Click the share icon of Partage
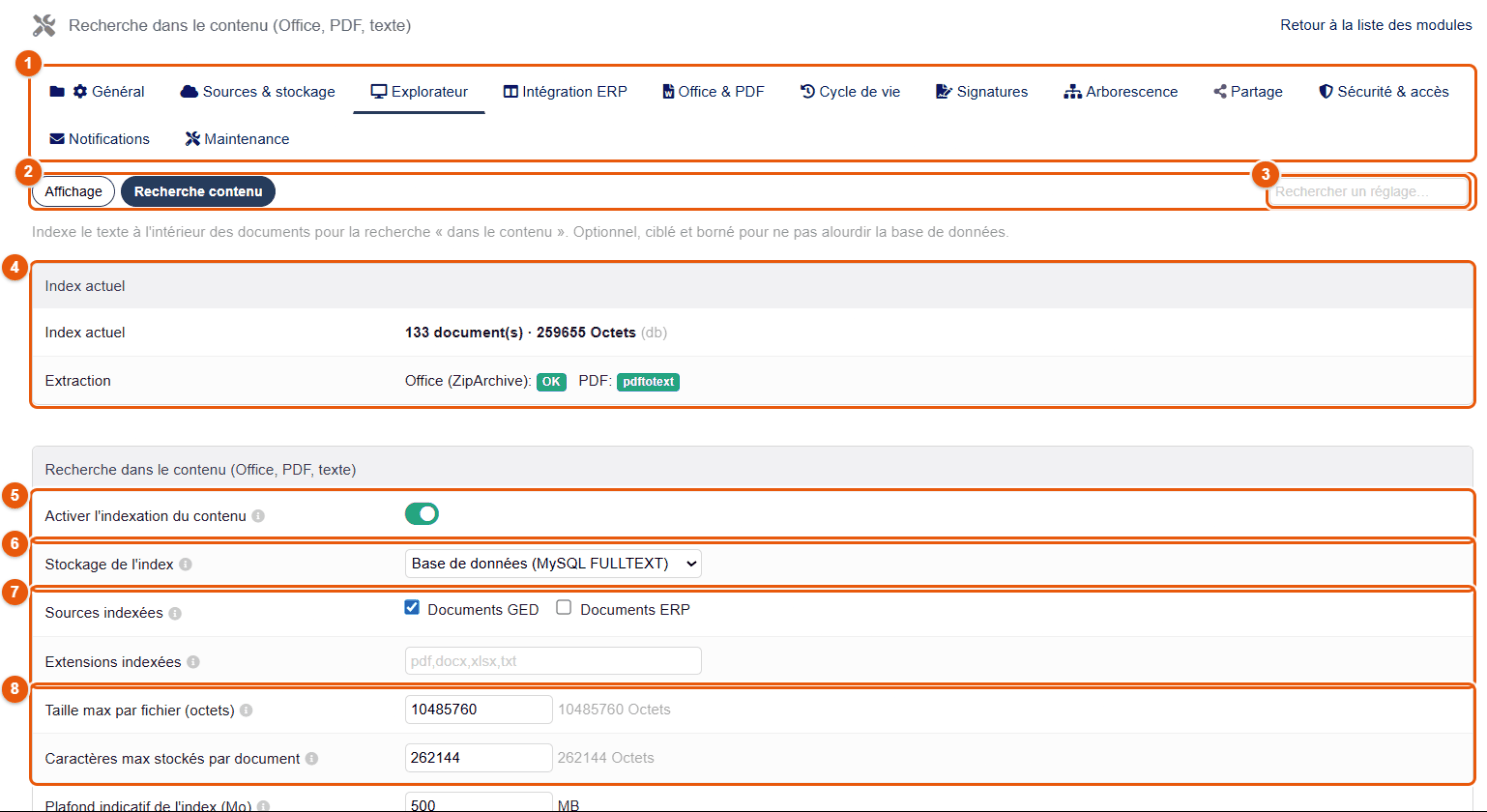The image size is (1487, 812). [x=1220, y=92]
